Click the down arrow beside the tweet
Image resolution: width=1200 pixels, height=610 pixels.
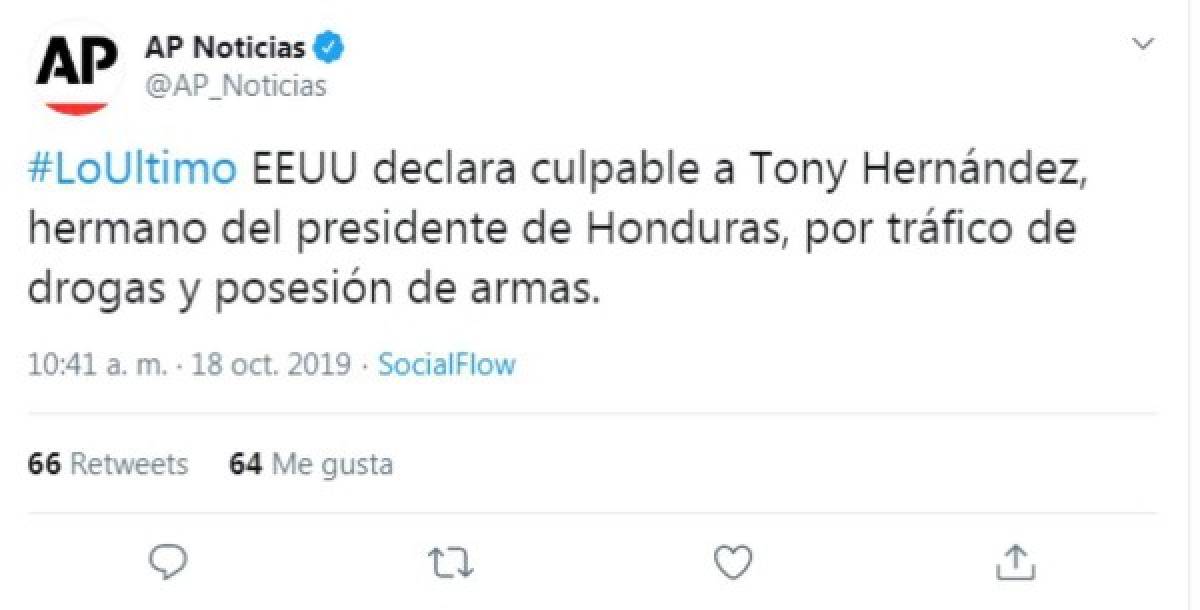[x=1142, y=43]
